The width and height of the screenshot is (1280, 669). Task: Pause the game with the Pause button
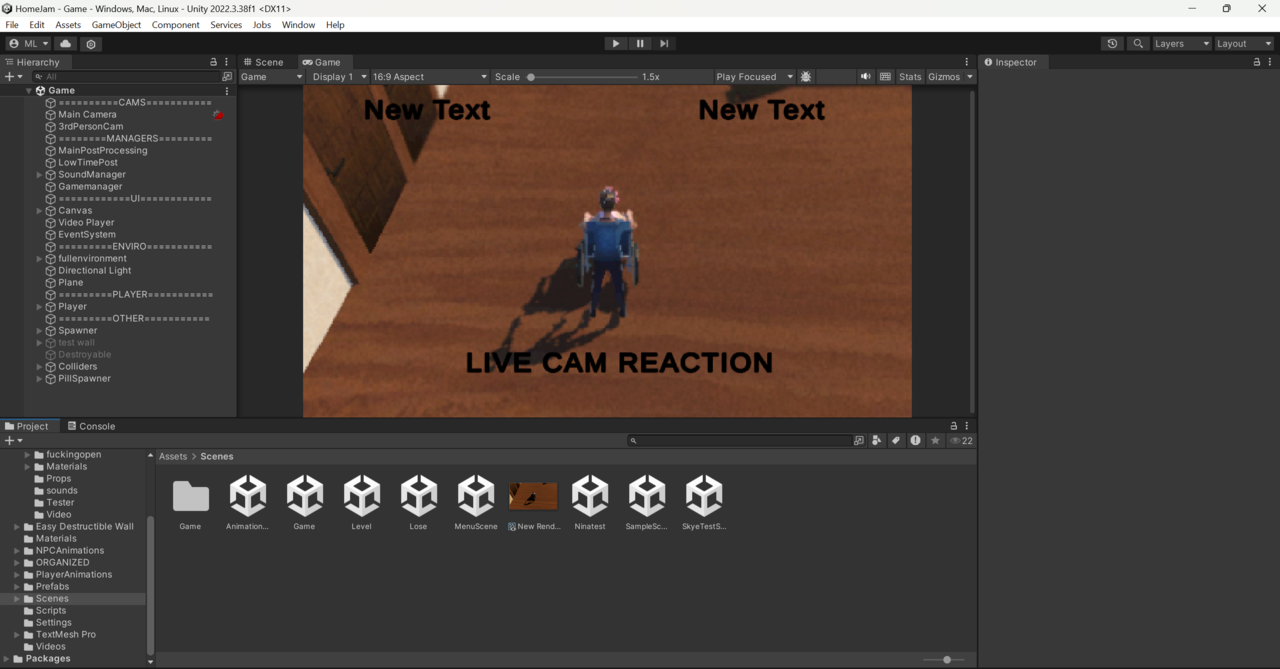(640, 44)
